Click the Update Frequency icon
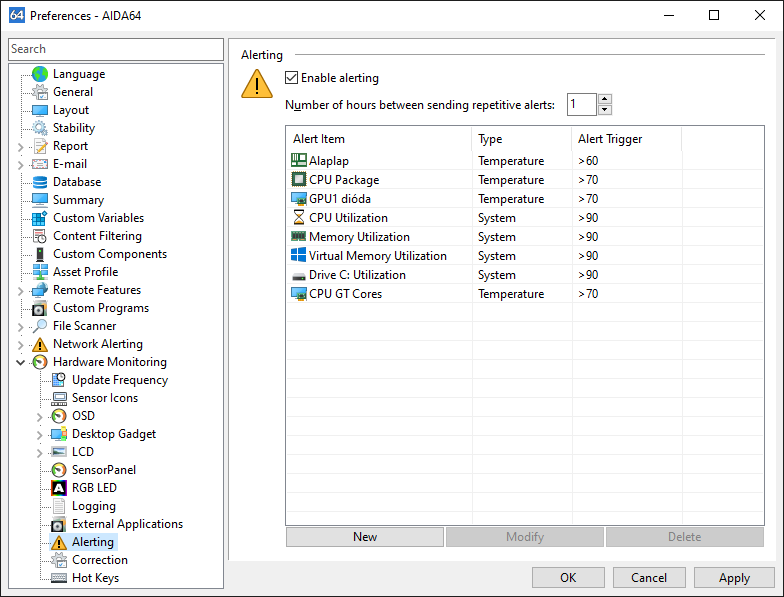Viewport: 784px width, 597px height. pyautogui.click(x=59, y=380)
